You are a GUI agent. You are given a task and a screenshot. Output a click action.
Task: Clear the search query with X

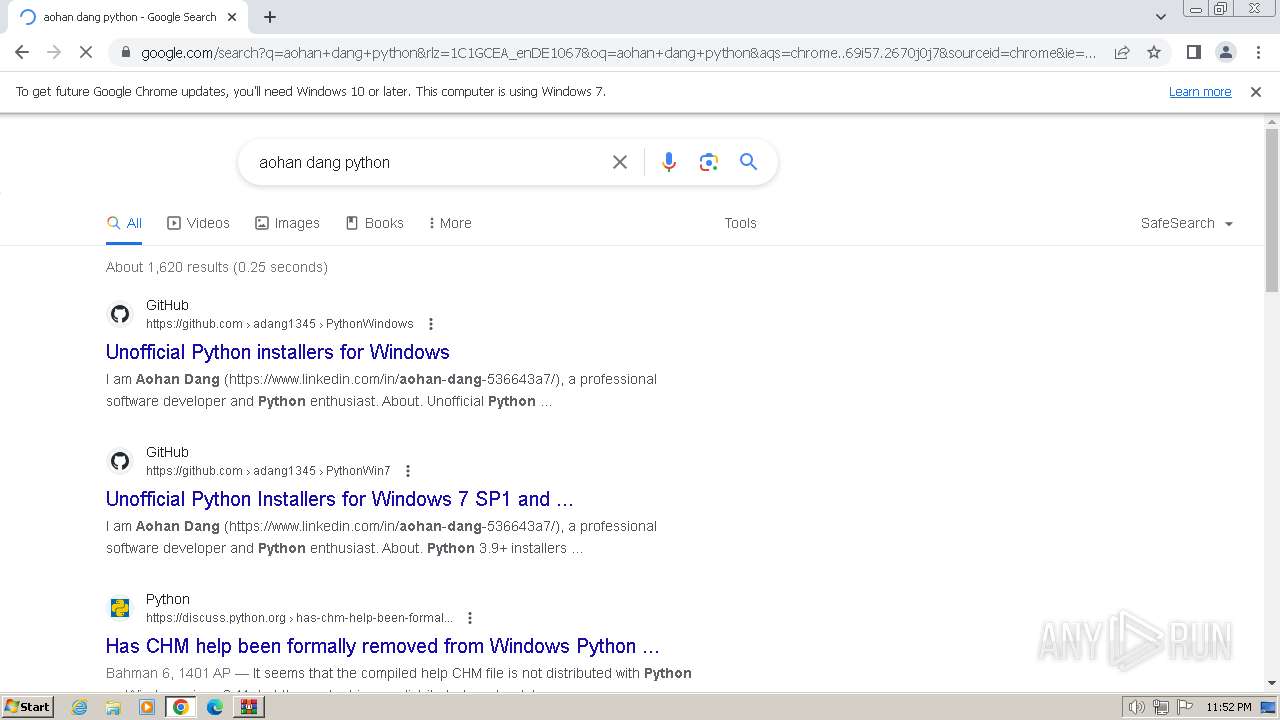(620, 162)
